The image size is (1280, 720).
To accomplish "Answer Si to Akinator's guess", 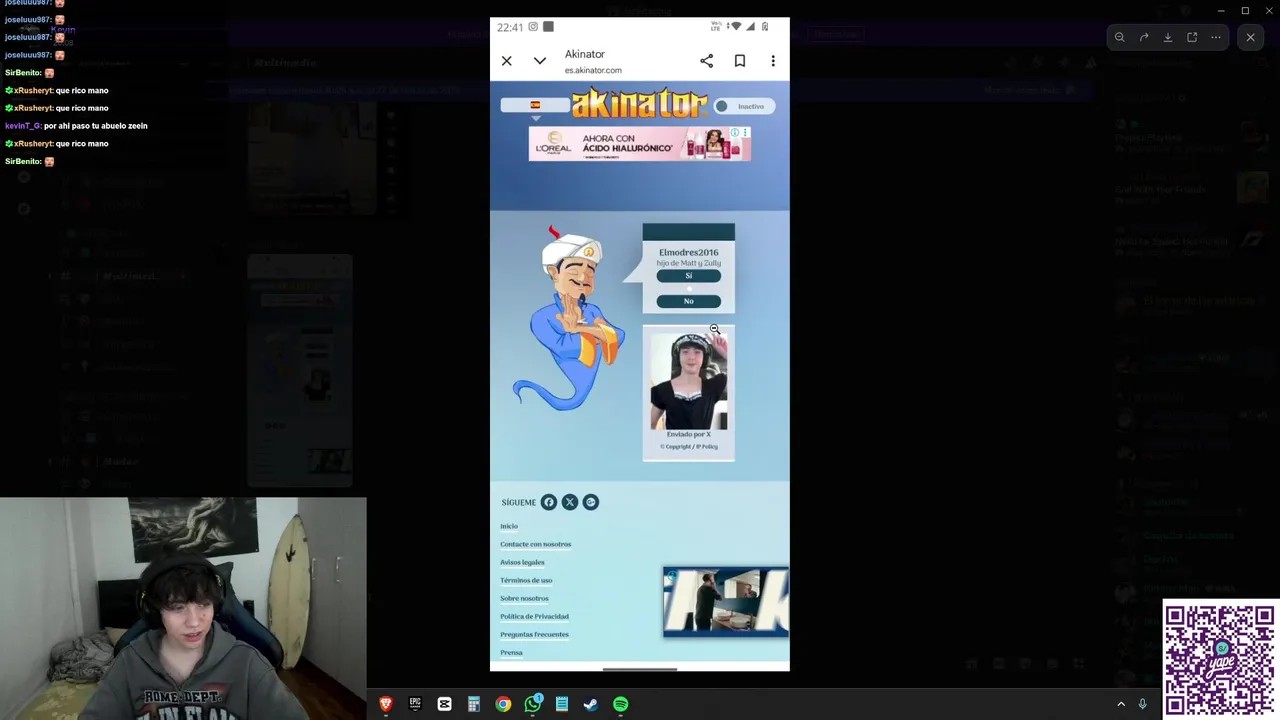I will [688, 276].
